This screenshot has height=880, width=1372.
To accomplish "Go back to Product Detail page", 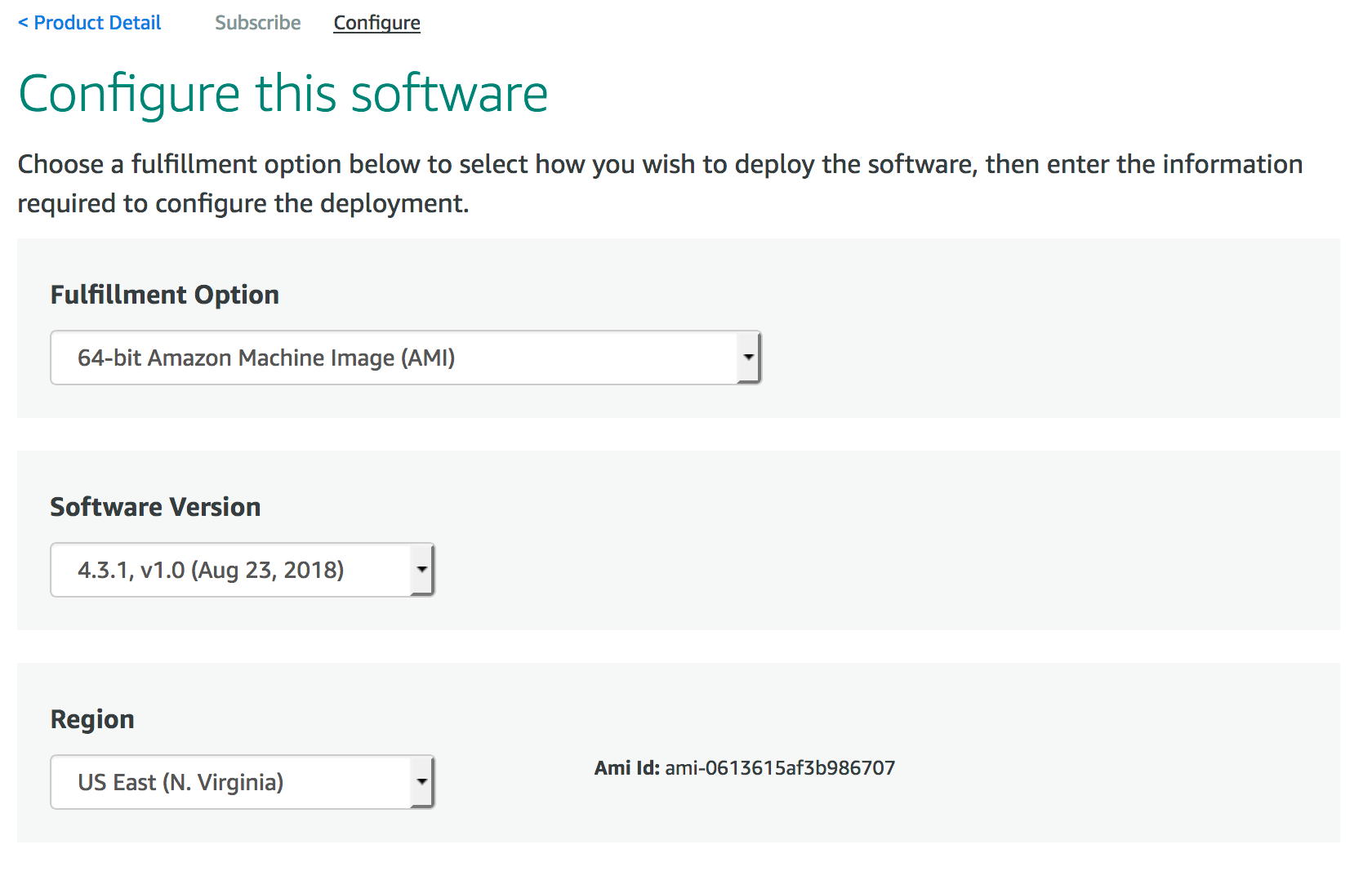I will 96,23.
